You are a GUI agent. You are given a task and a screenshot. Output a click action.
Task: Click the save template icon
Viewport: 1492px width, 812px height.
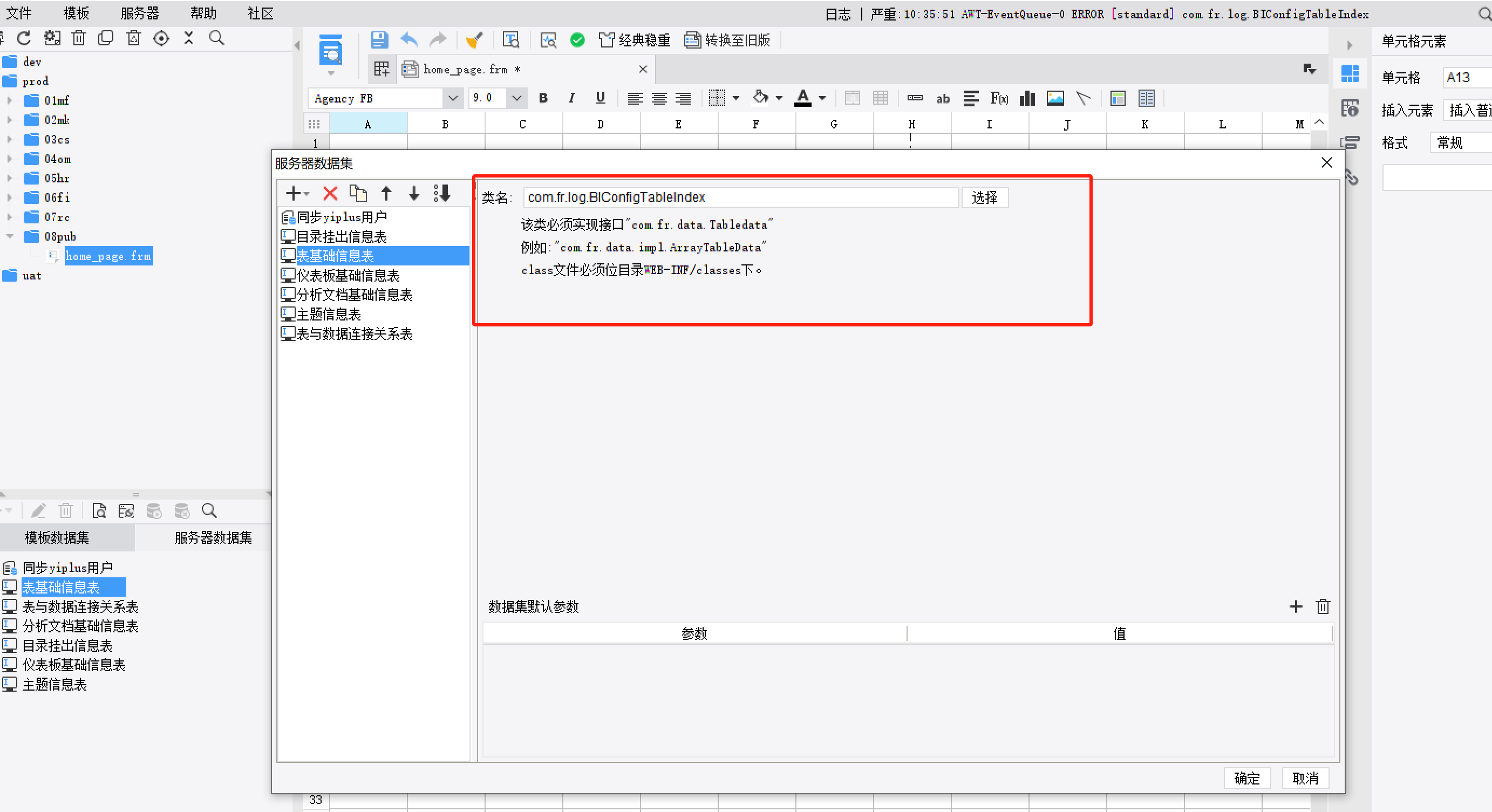379,40
